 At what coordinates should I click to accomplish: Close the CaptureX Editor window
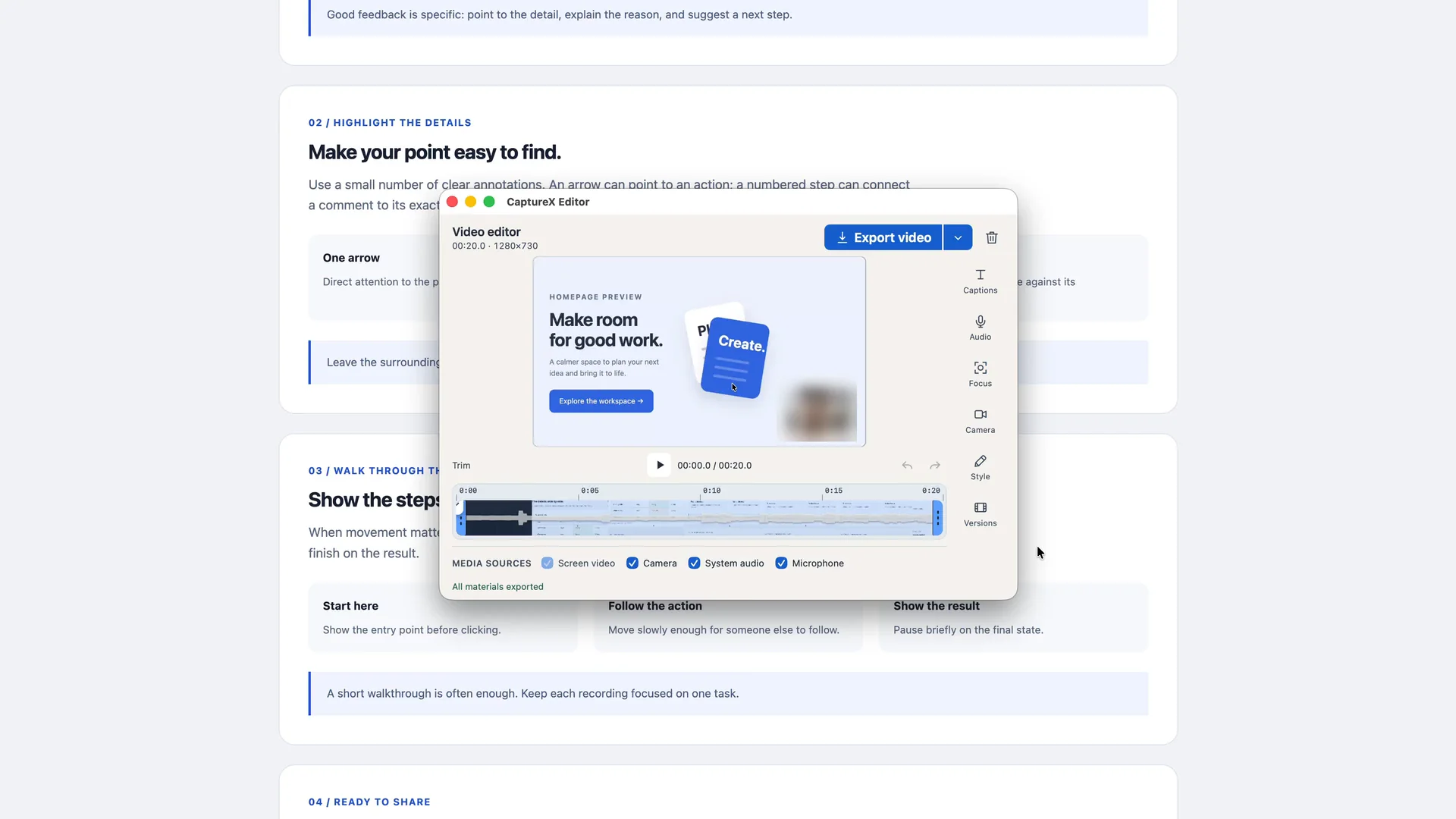(x=452, y=202)
